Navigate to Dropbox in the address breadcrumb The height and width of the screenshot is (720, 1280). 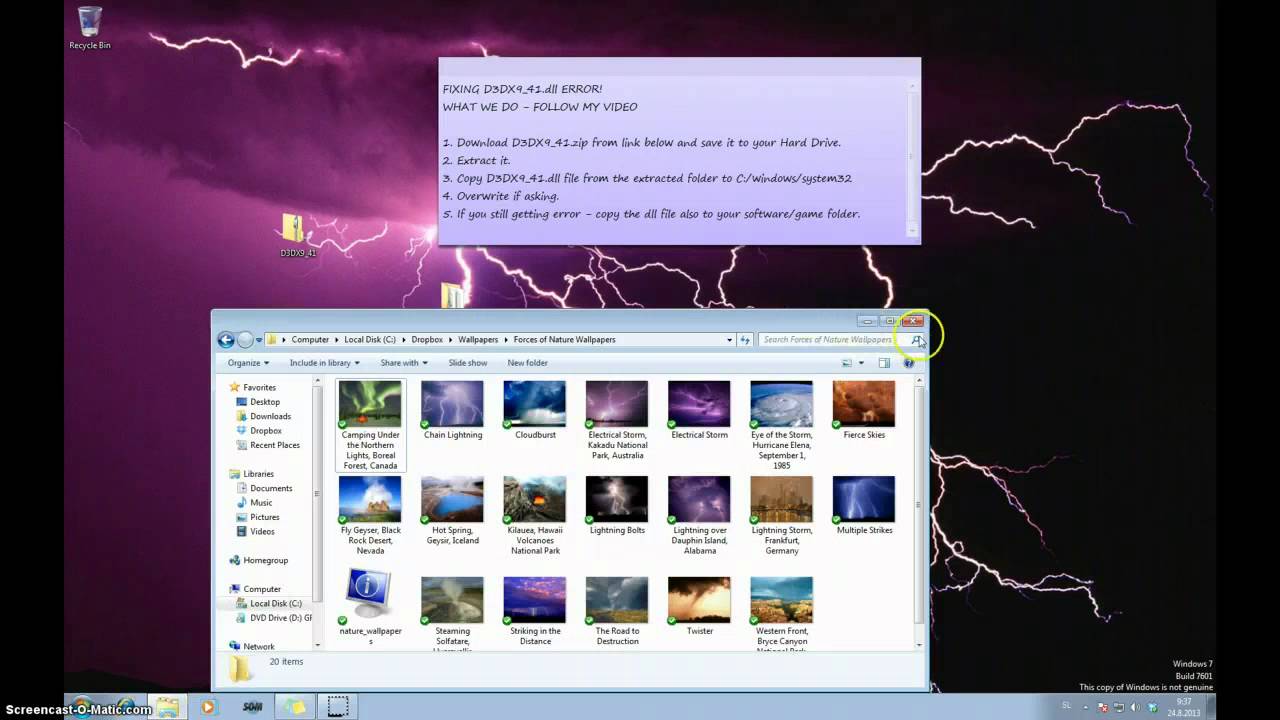pyautogui.click(x=427, y=340)
